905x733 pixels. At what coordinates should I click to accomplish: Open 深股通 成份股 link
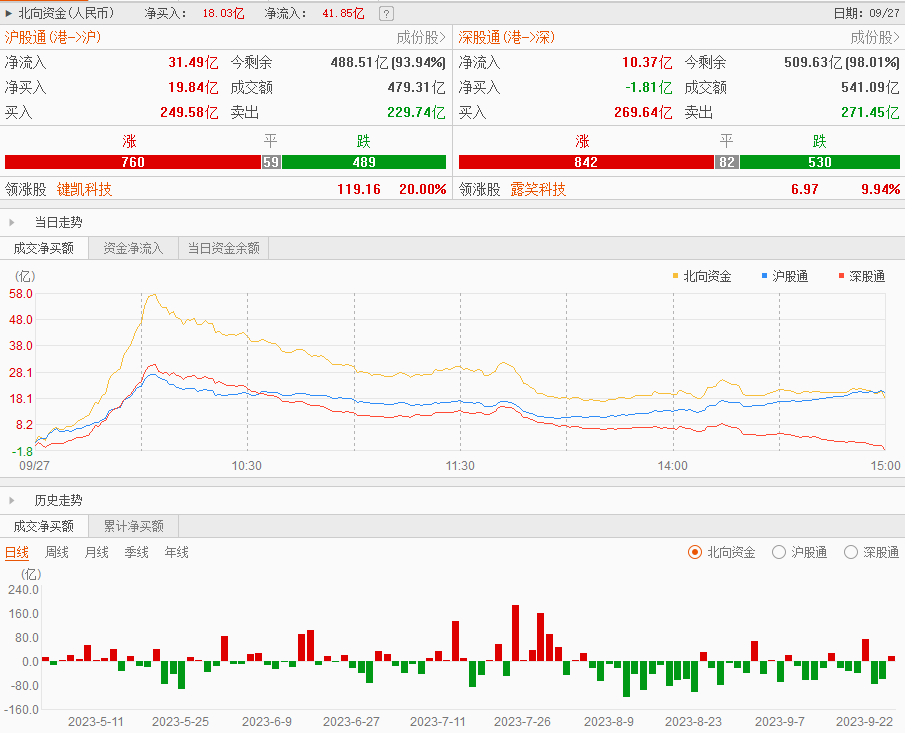point(875,38)
